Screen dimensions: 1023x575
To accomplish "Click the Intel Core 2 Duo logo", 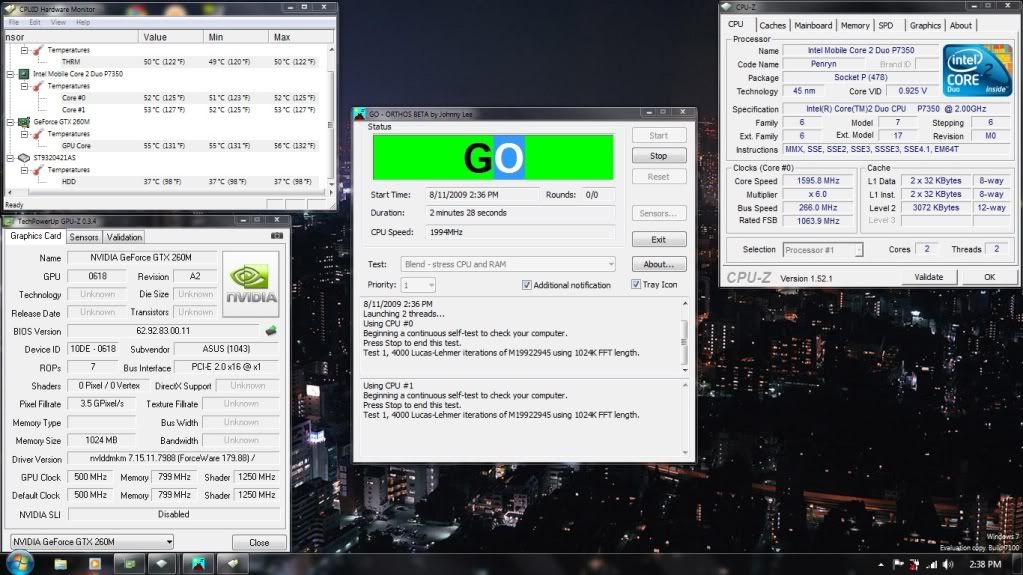I will pyautogui.click(x=977, y=70).
